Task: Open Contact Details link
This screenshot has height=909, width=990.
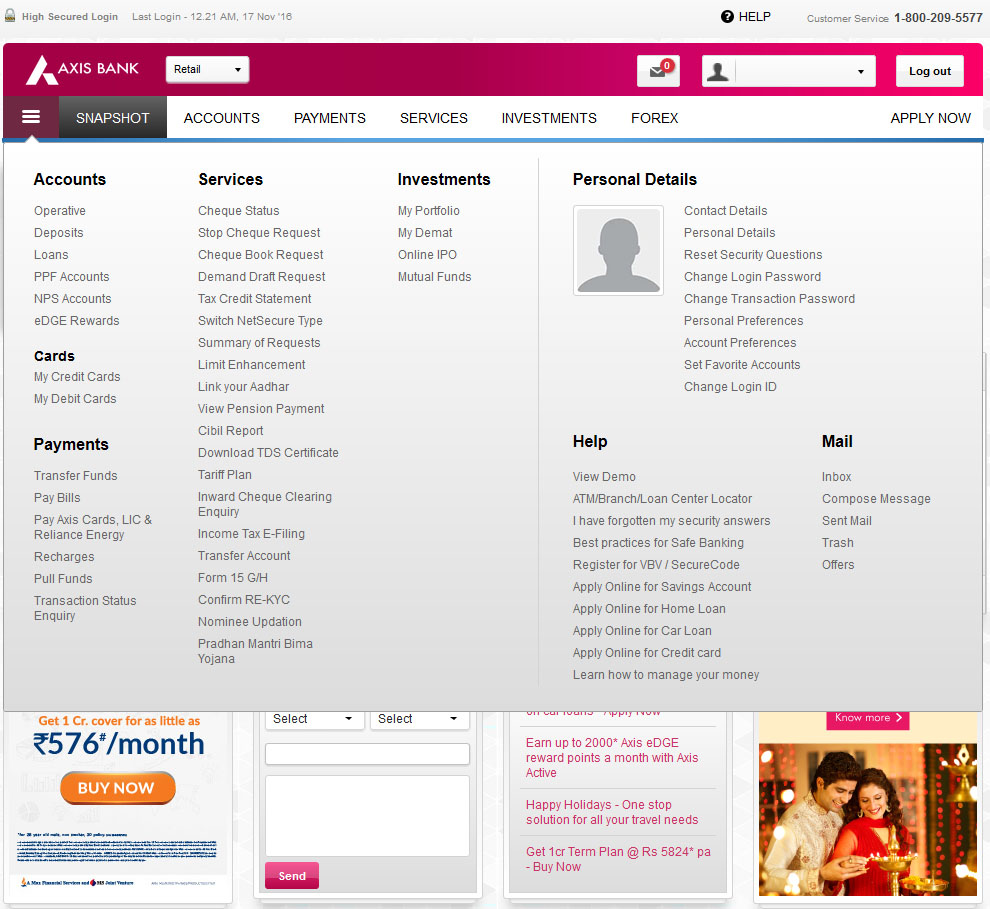Action: pos(725,211)
